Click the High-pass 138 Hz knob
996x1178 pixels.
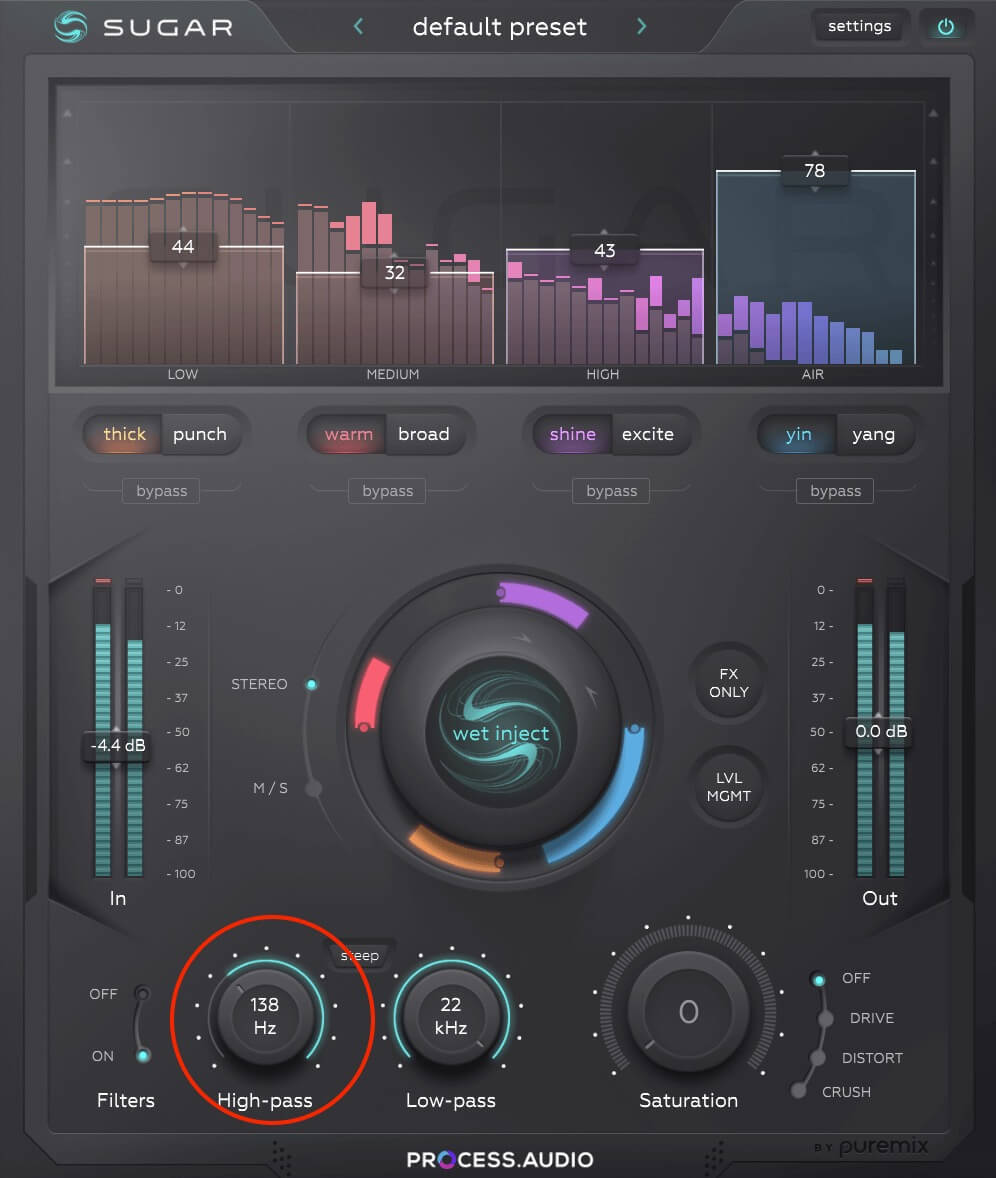(264, 1016)
